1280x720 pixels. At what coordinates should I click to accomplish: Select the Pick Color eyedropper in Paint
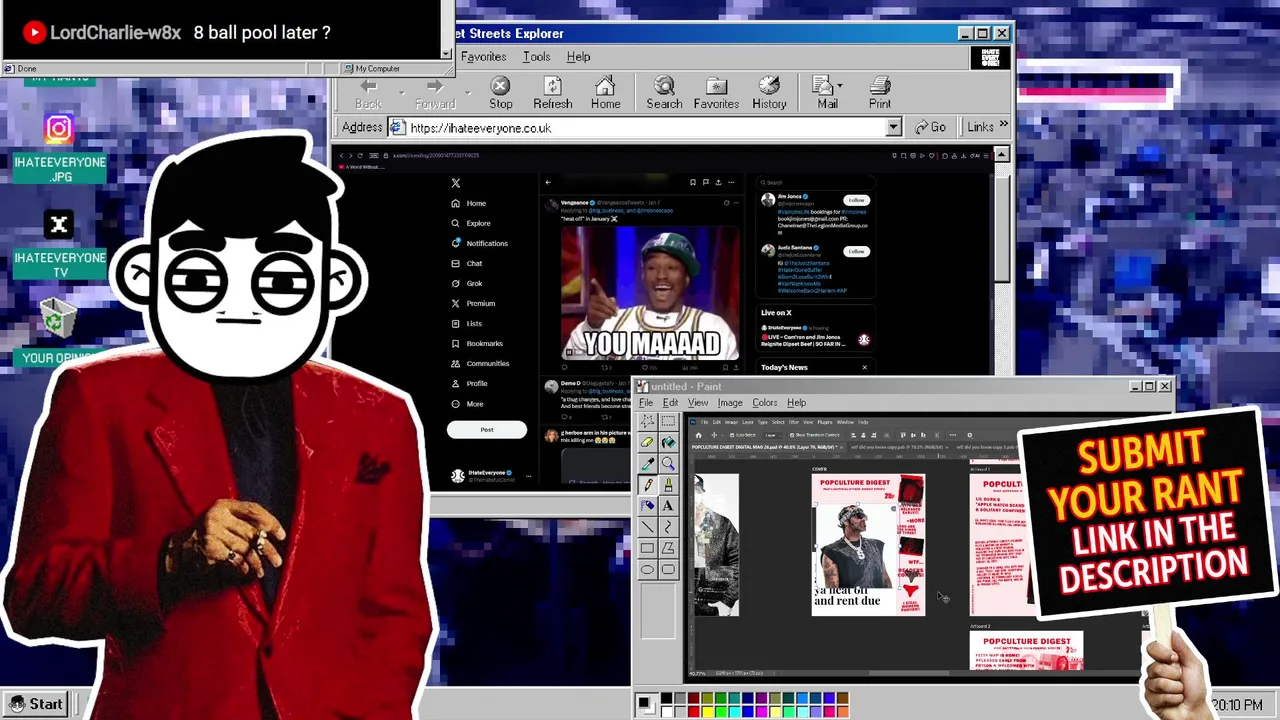pos(647,463)
